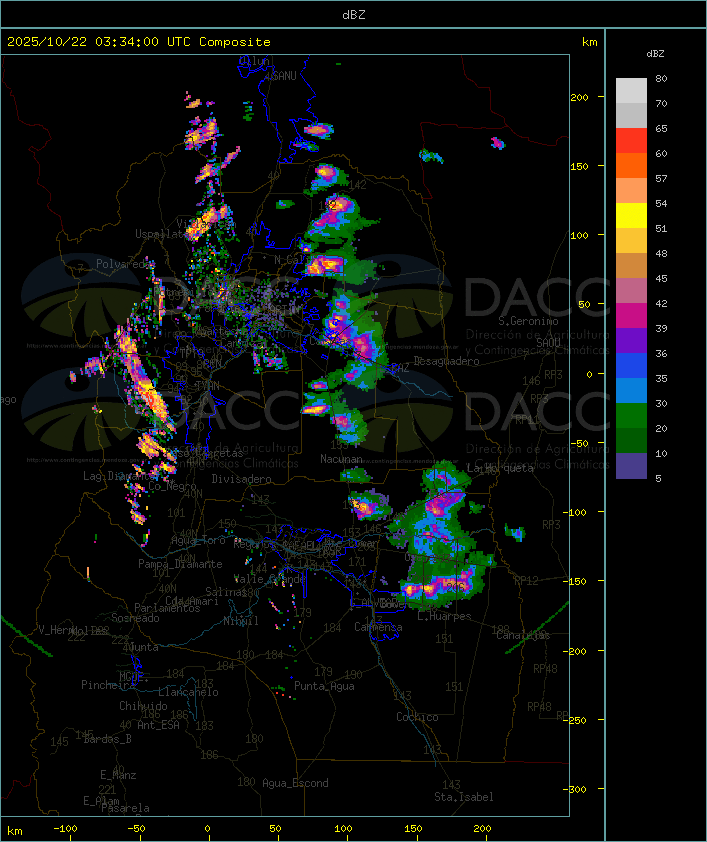Click the 'dBZ' title in top bar

pos(354,15)
